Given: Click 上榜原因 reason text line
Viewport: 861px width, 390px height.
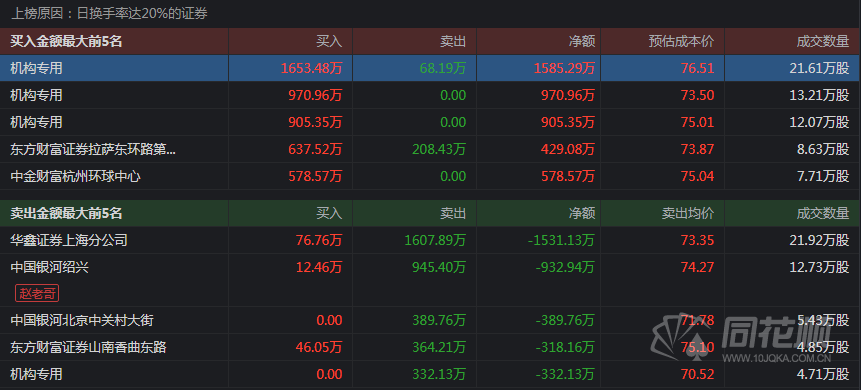Looking at the screenshot, I should [x=110, y=14].
